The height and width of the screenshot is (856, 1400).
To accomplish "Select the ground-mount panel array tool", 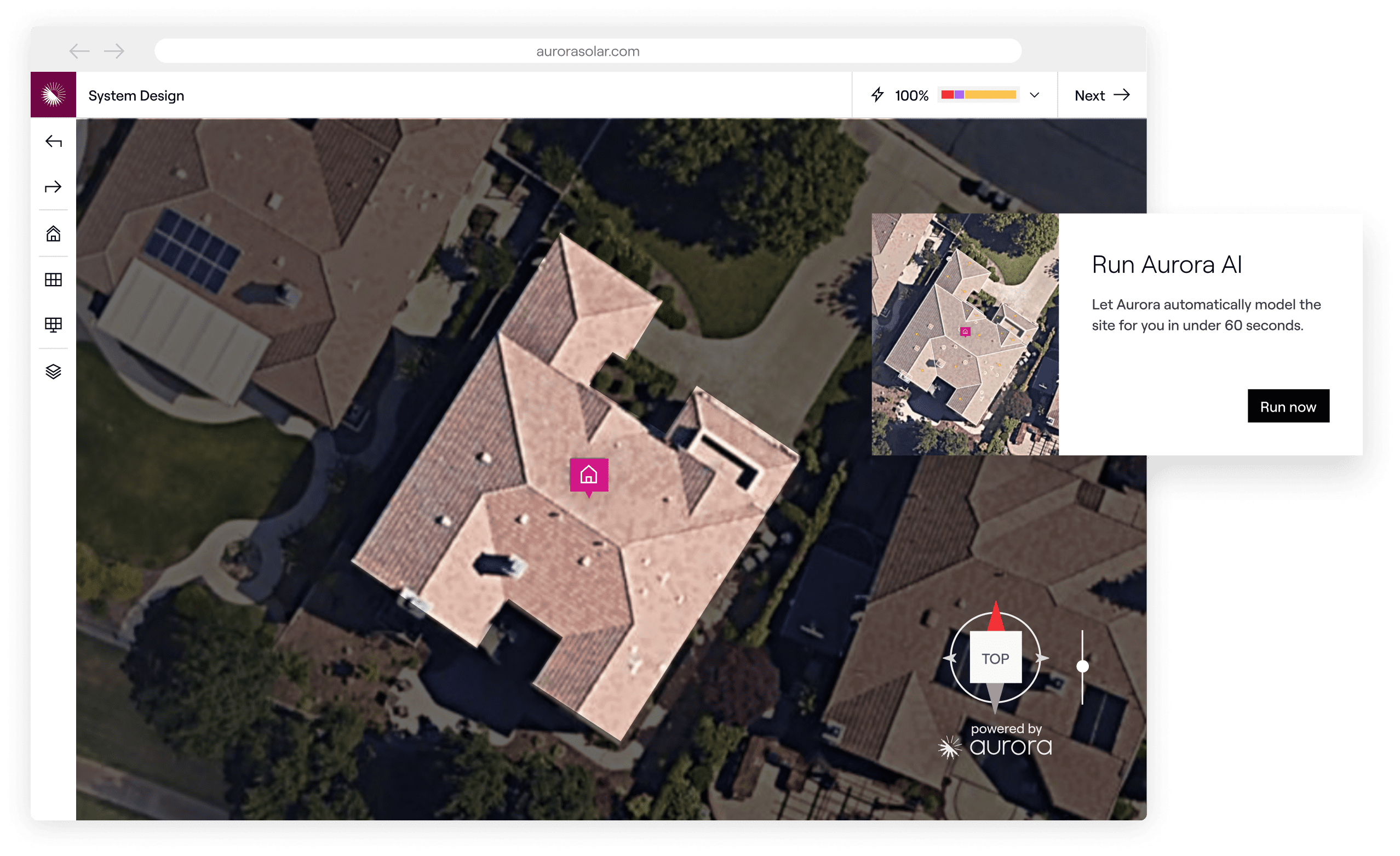I will click(x=54, y=325).
